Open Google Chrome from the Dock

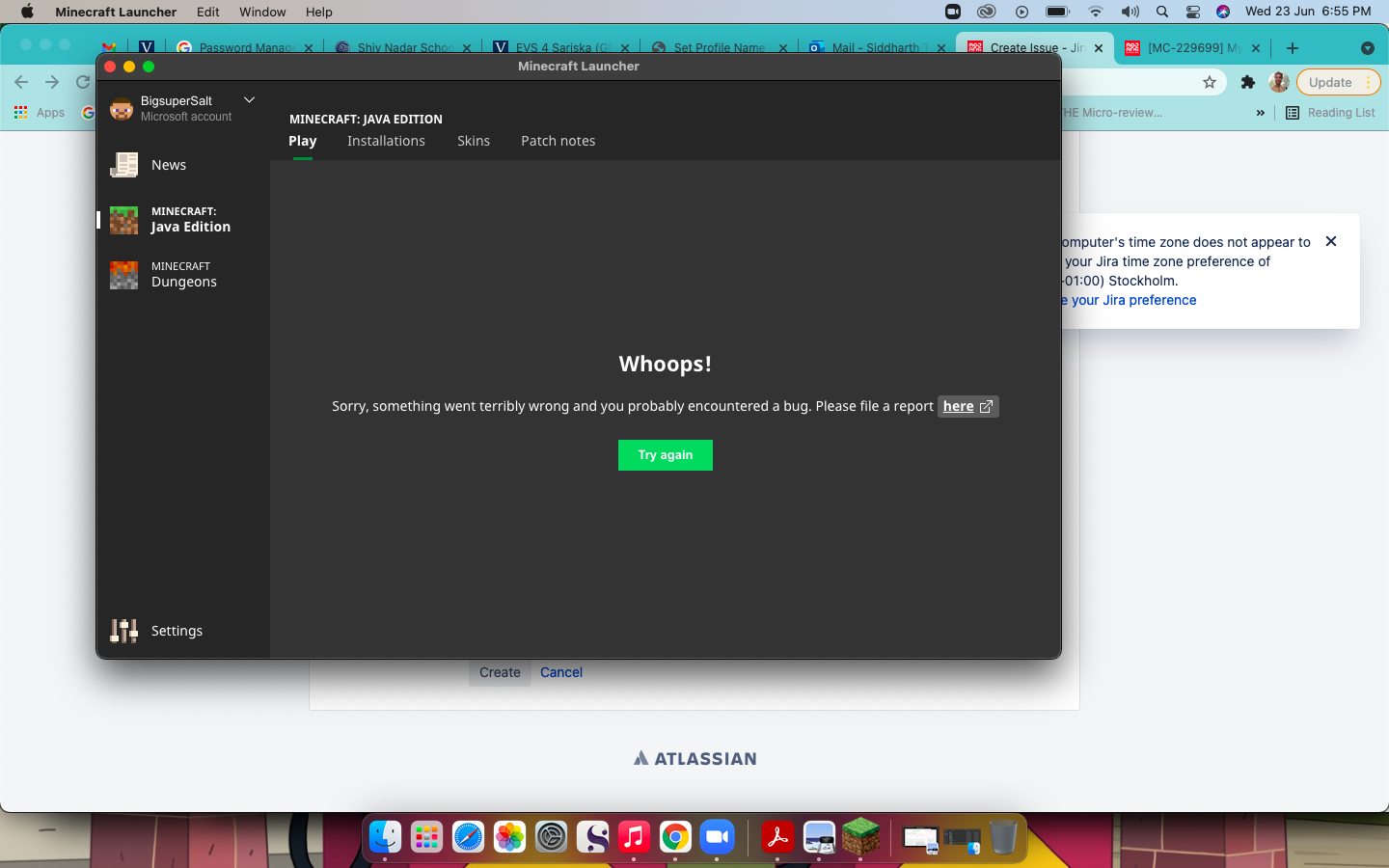[675, 836]
